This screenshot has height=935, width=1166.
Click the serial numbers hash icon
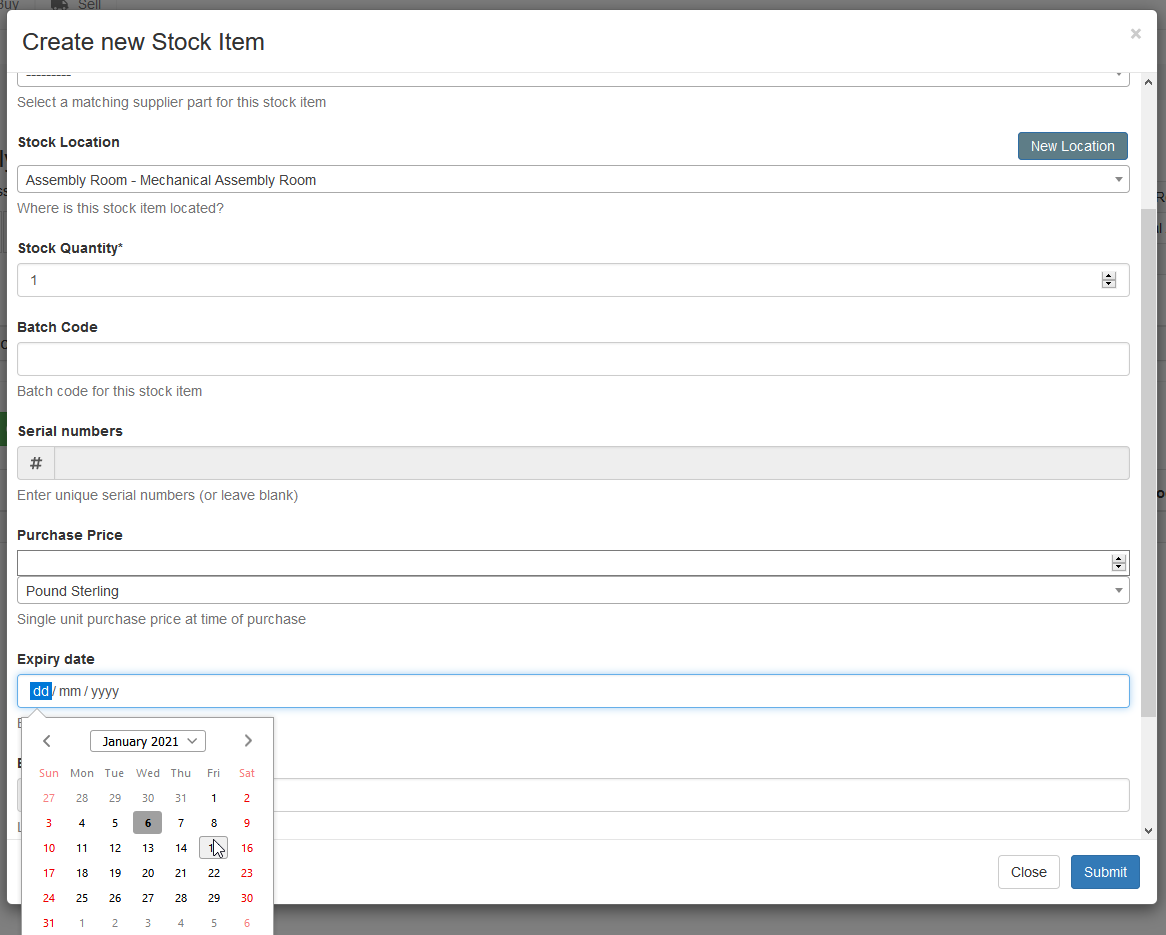point(36,463)
